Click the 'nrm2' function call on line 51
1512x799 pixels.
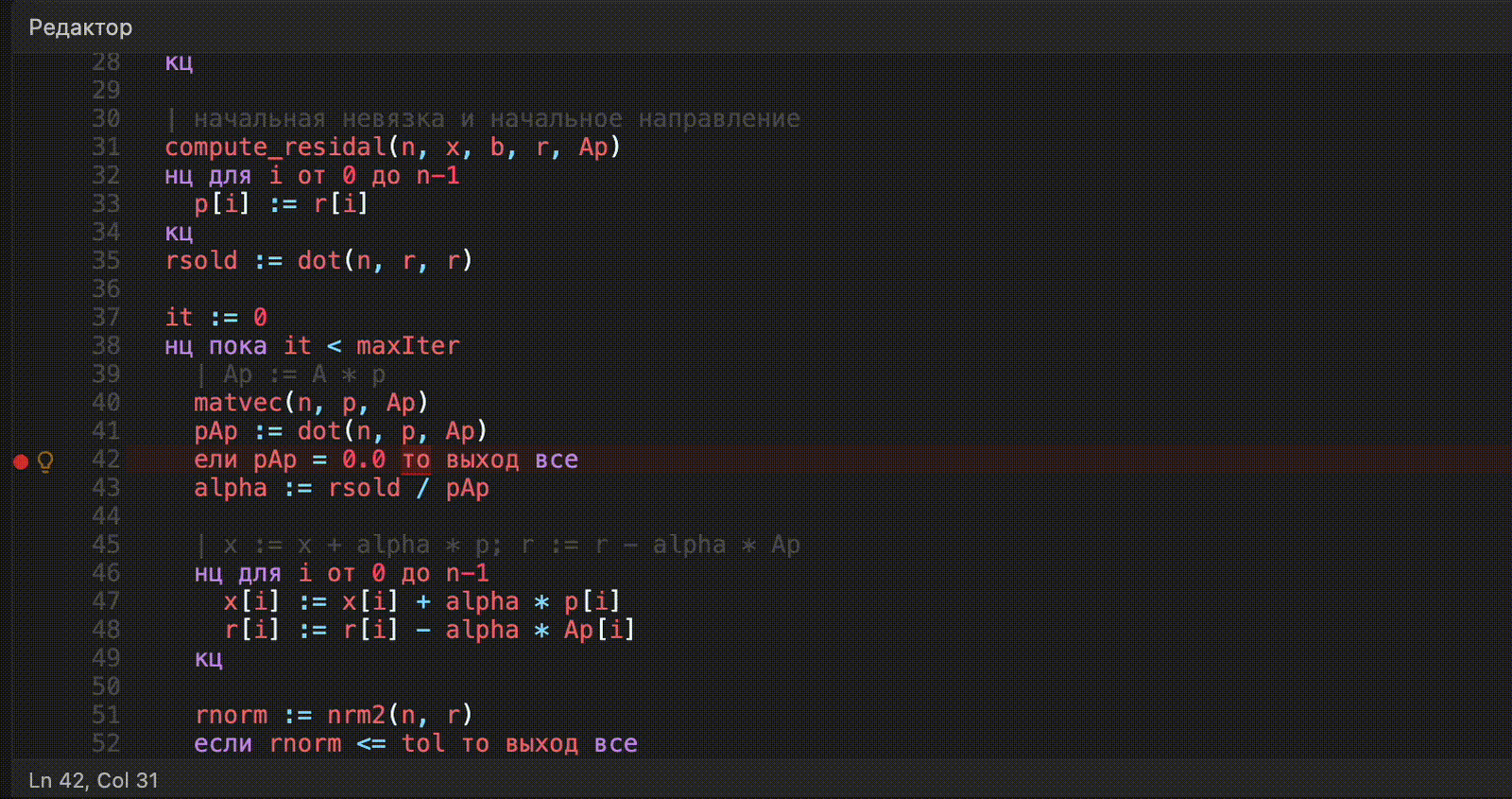coord(356,715)
